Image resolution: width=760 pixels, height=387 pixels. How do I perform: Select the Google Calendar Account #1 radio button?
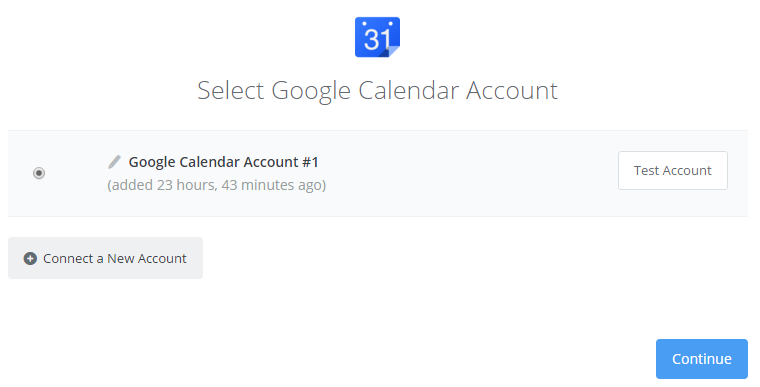[x=39, y=173]
